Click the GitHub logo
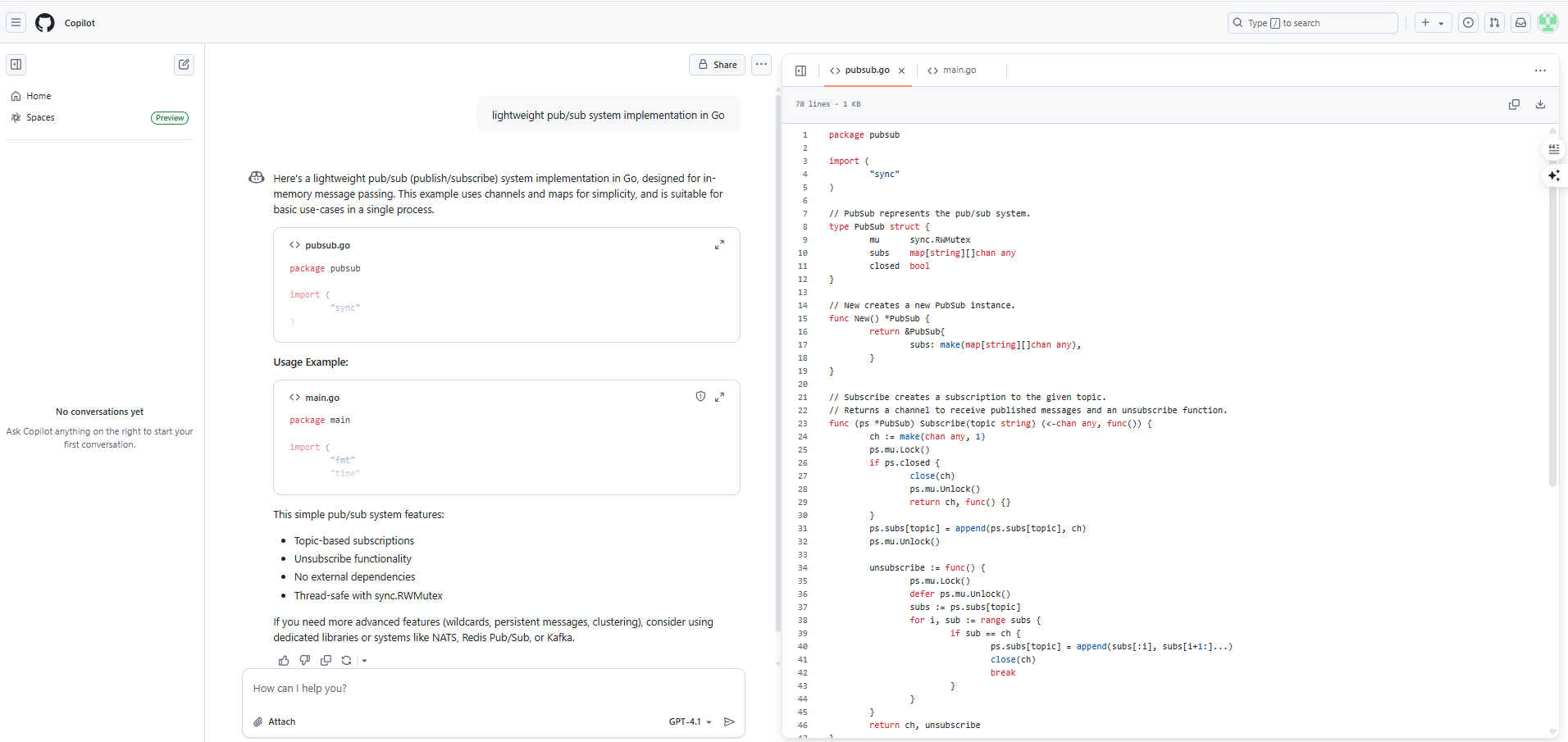 click(45, 23)
